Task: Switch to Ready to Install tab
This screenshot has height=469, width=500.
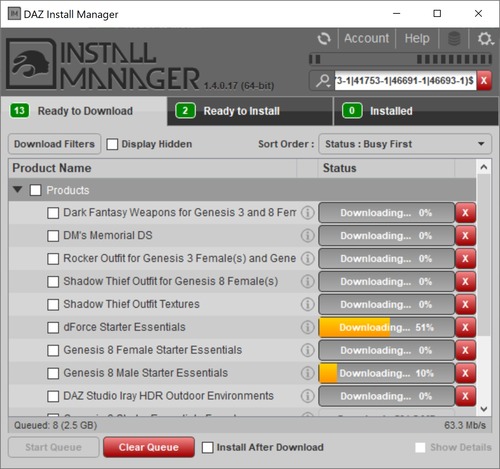Action: (250, 111)
